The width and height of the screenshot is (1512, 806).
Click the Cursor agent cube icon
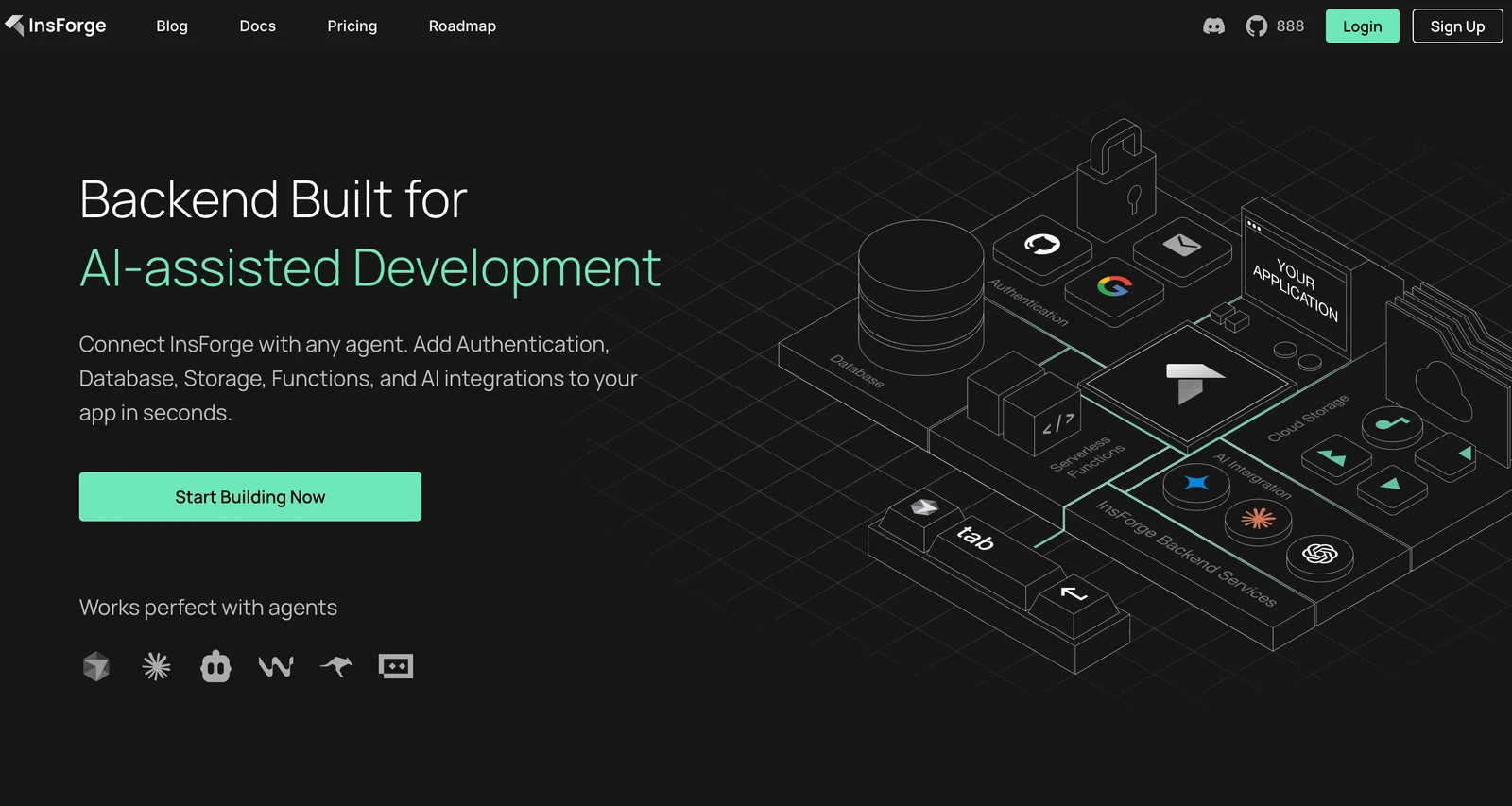pos(95,666)
